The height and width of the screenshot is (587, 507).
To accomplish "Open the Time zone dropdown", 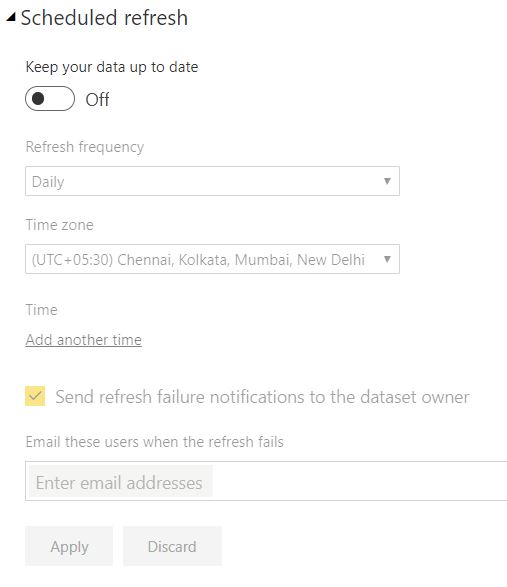I will [x=212, y=259].
